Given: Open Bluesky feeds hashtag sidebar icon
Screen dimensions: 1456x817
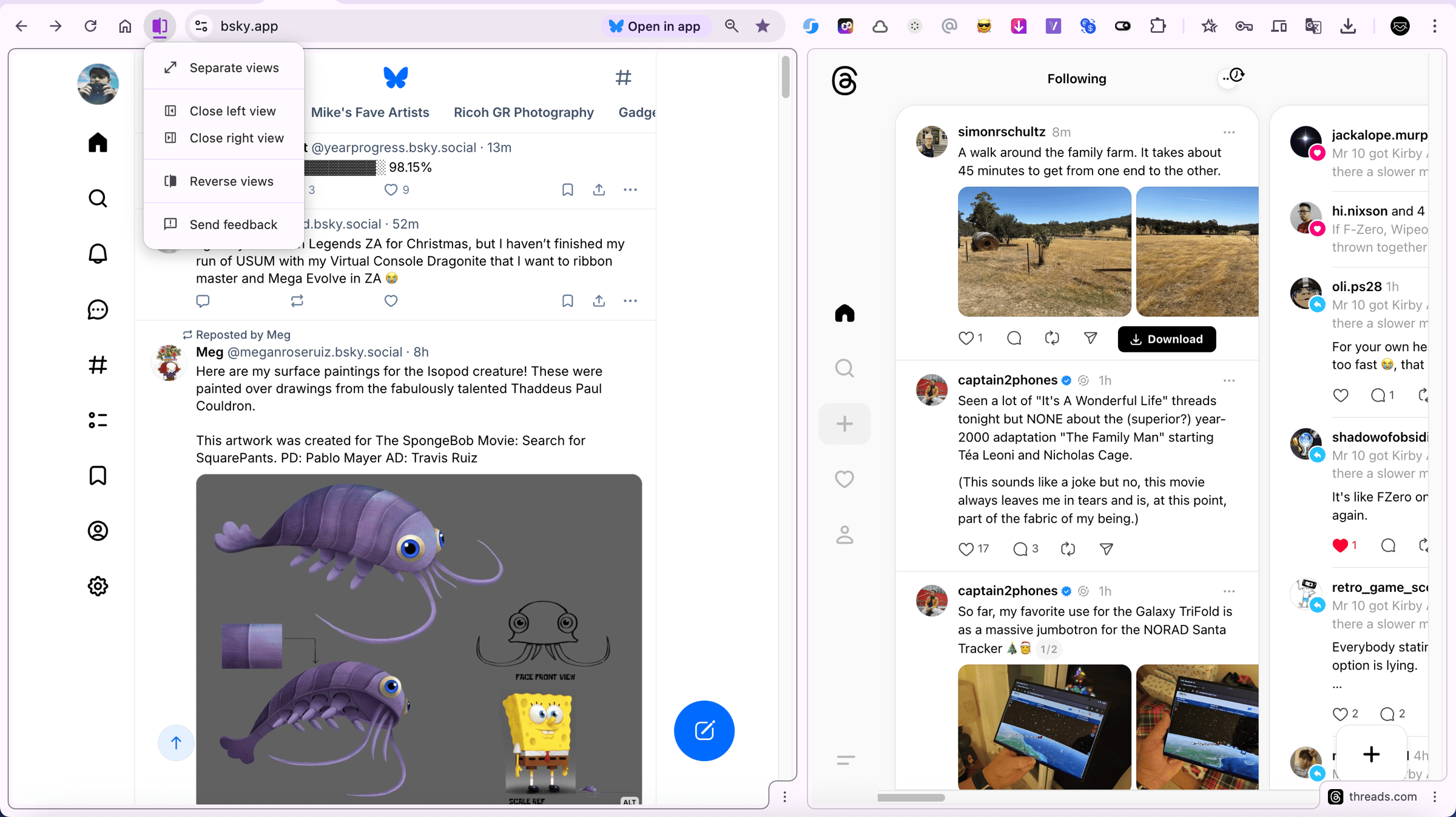Looking at the screenshot, I should (x=98, y=365).
